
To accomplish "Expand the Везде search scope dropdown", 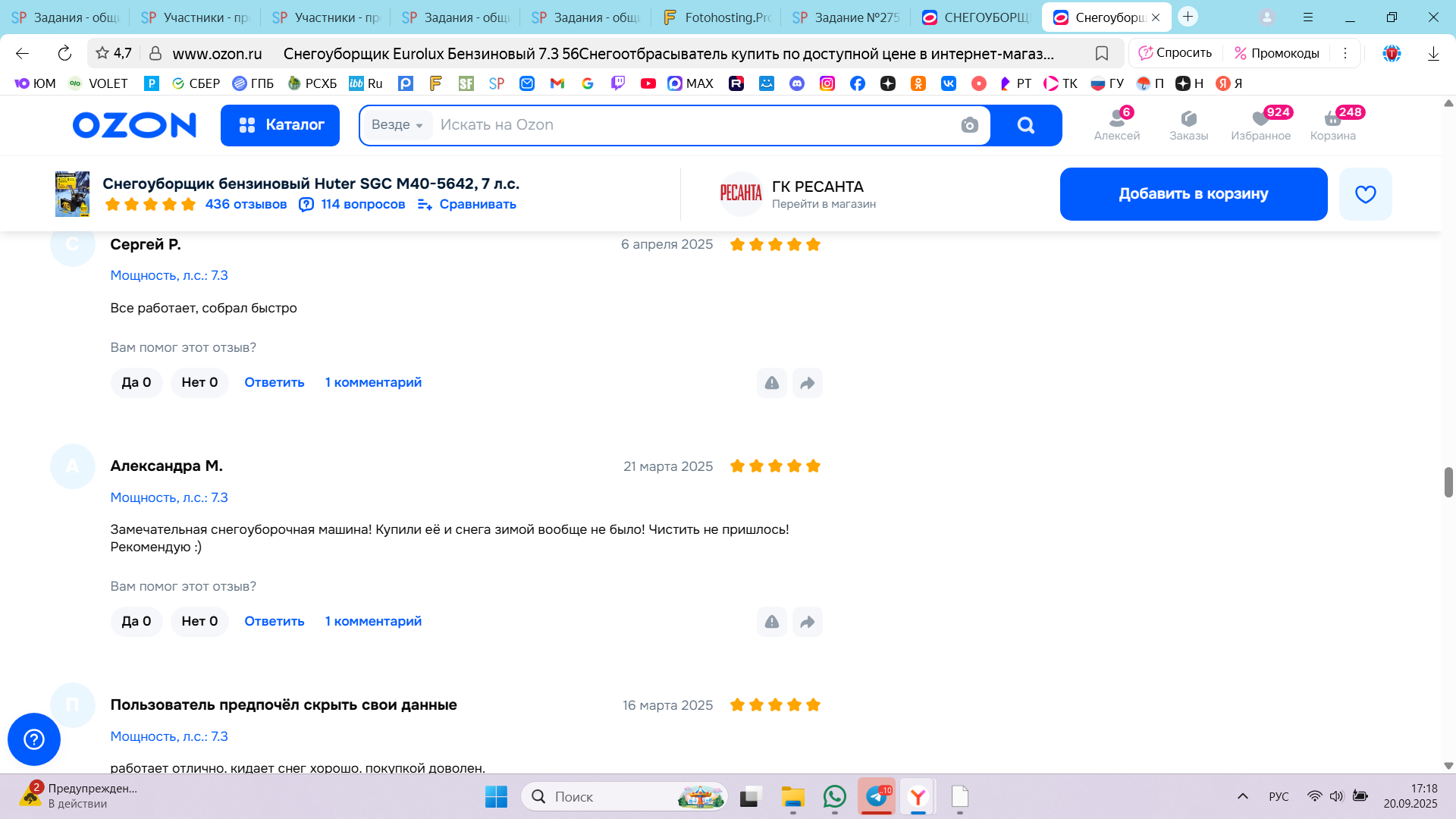I will tap(397, 125).
